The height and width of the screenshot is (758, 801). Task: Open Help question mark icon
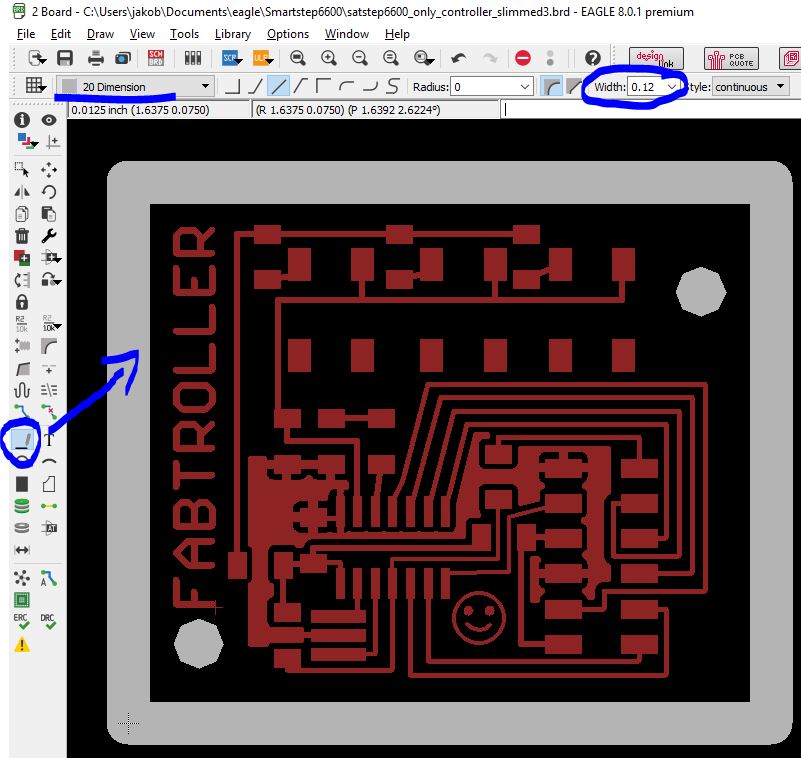(593, 58)
